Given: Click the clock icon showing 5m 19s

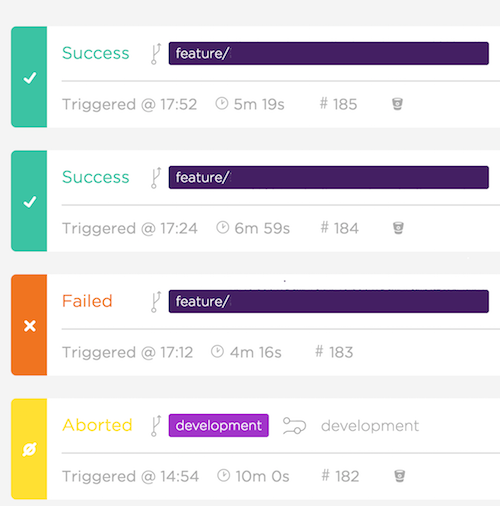Looking at the screenshot, I should 222,103.
